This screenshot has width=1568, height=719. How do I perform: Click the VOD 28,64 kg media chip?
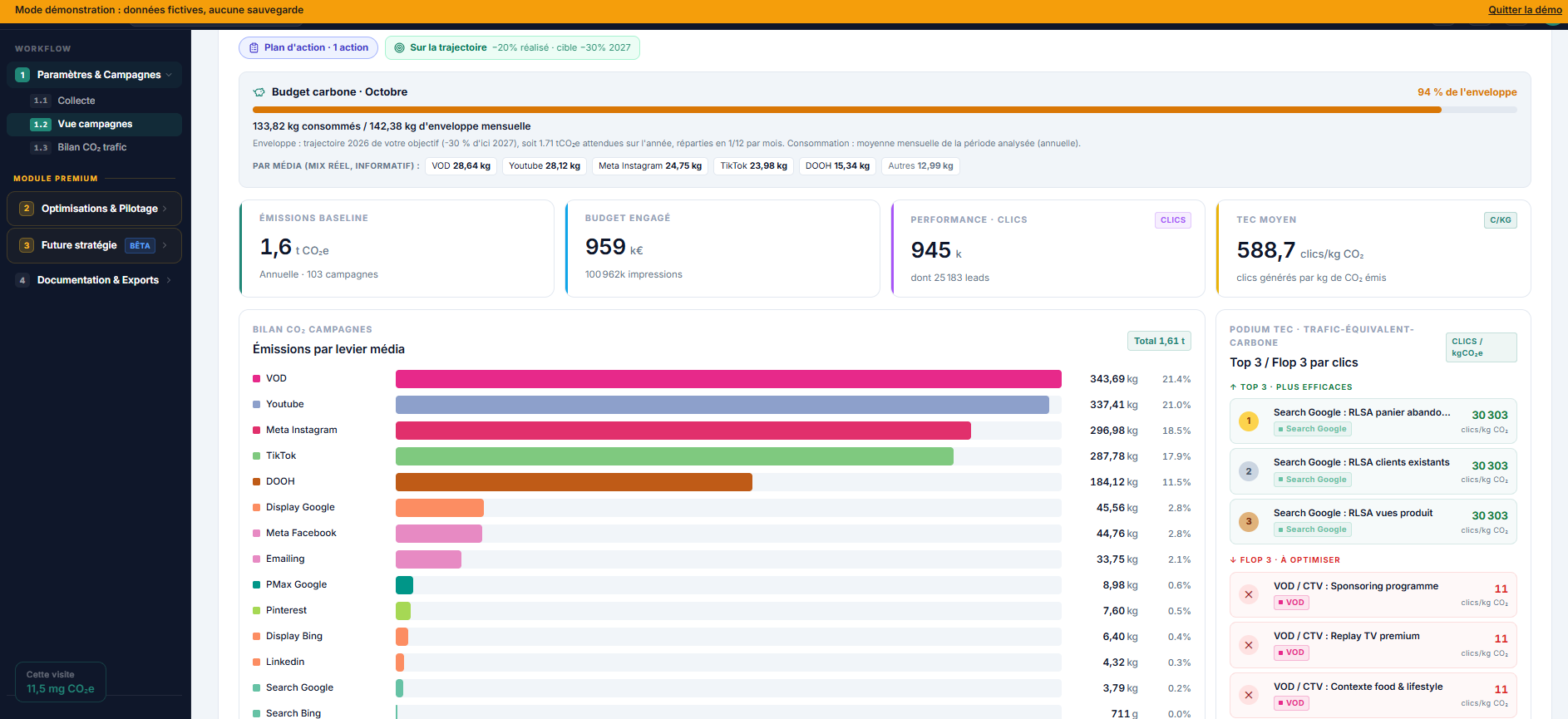461,166
